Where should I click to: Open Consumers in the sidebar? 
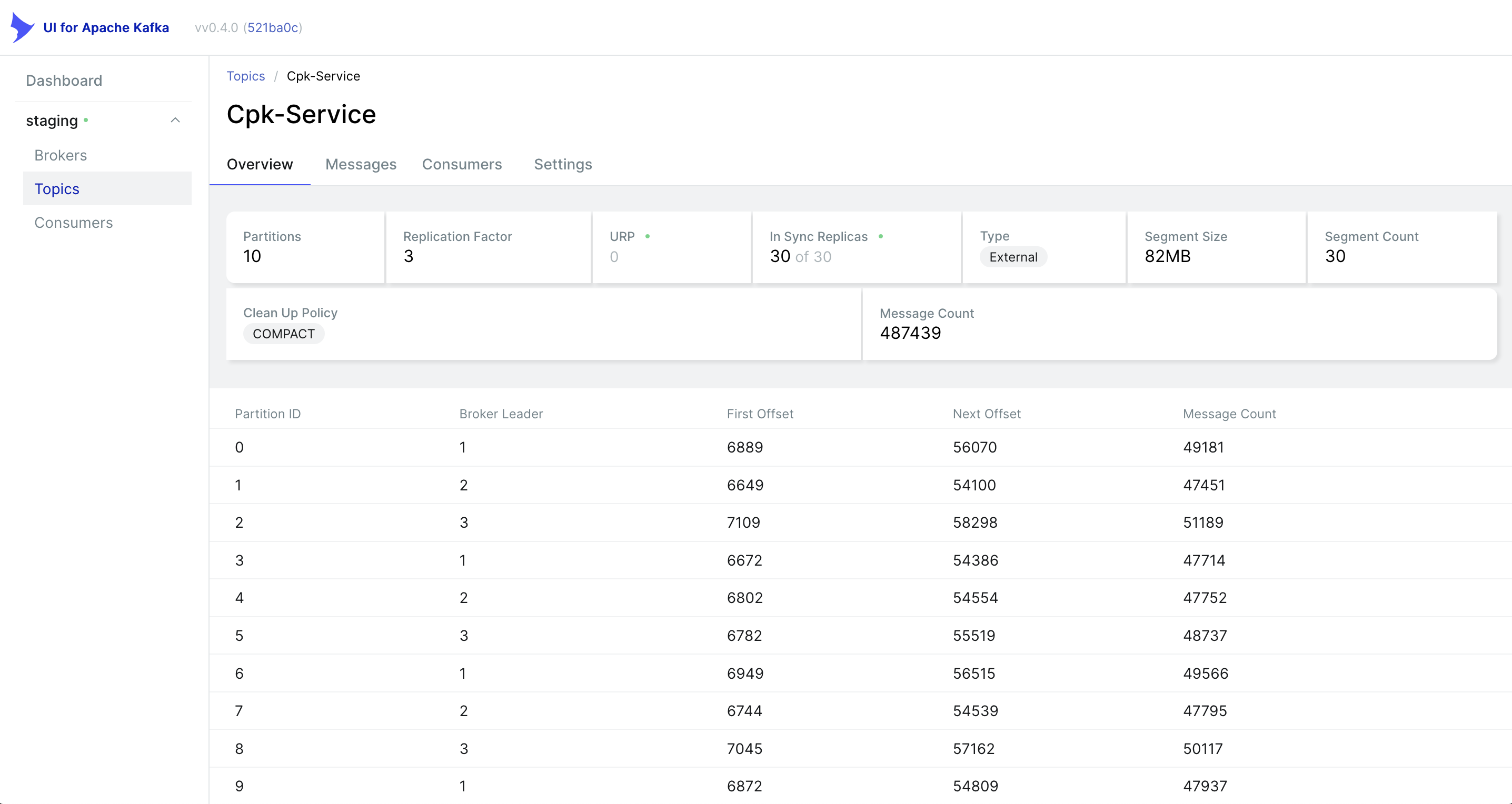point(73,223)
